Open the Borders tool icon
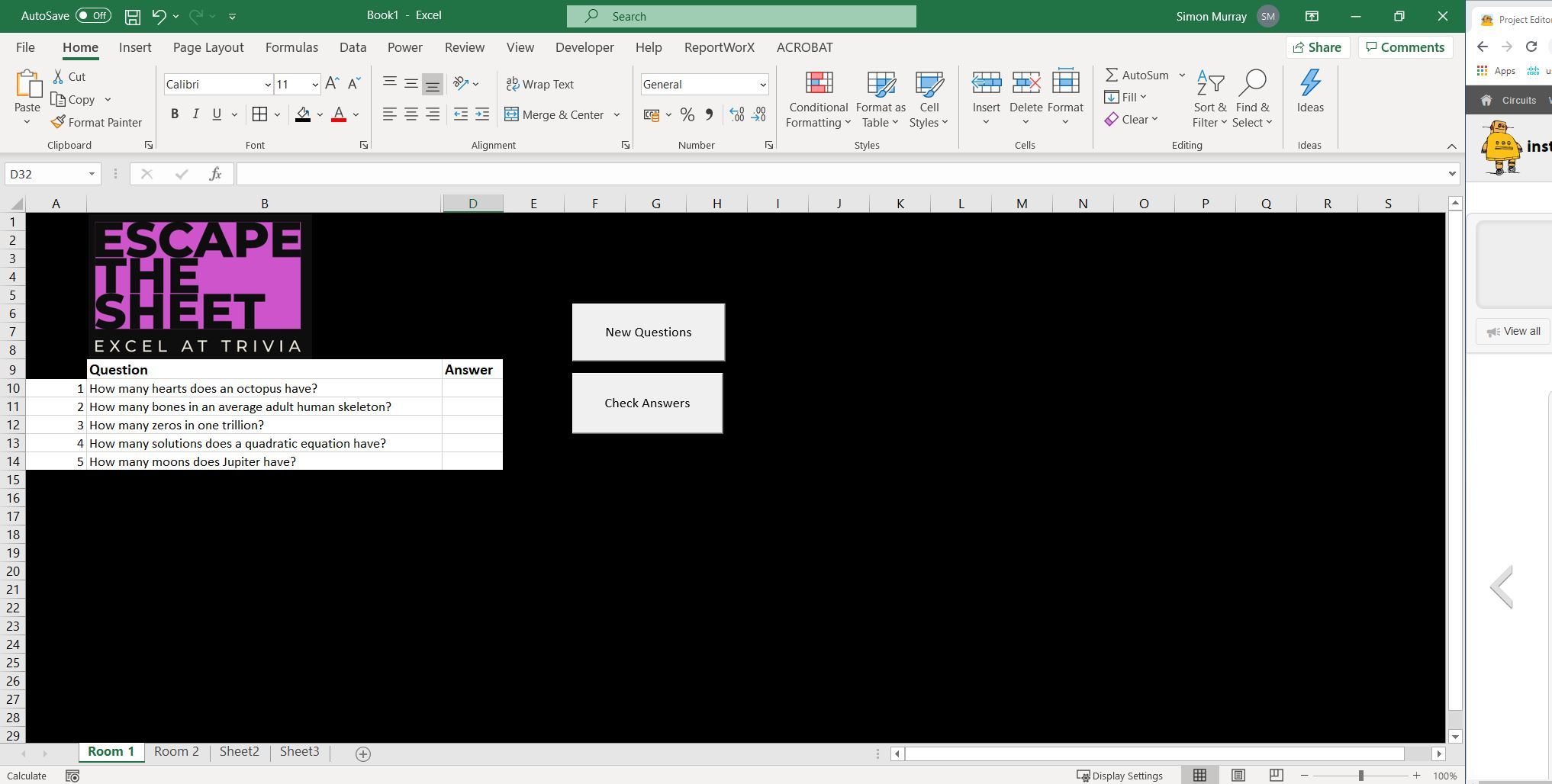The width and height of the screenshot is (1552, 784). click(x=259, y=114)
